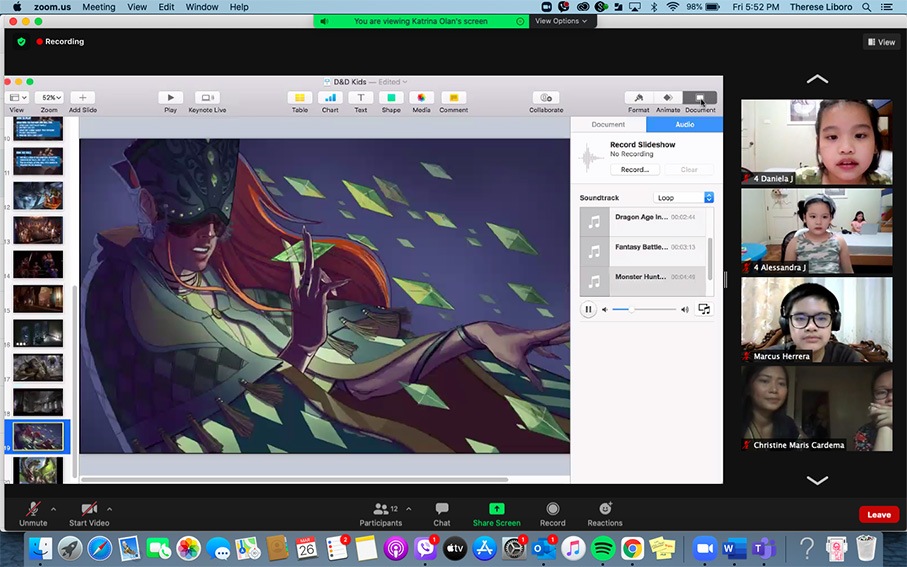Open Safari from the Dock
This screenshot has height=567, width=907.
pos(99,547)
